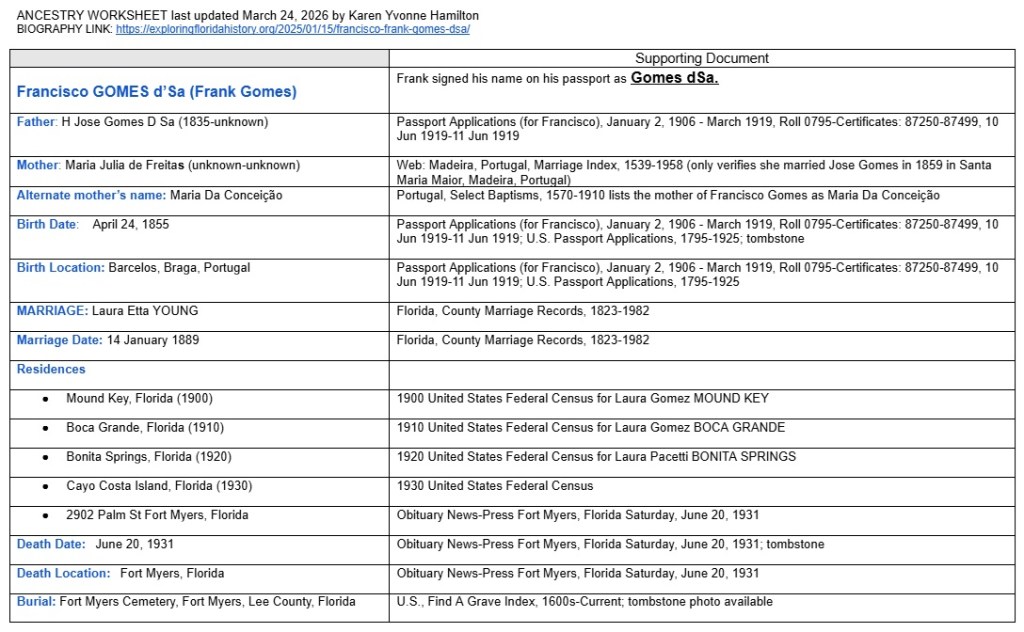
Task: Click the Alternate mother's name label
Action: click(91, 195)
